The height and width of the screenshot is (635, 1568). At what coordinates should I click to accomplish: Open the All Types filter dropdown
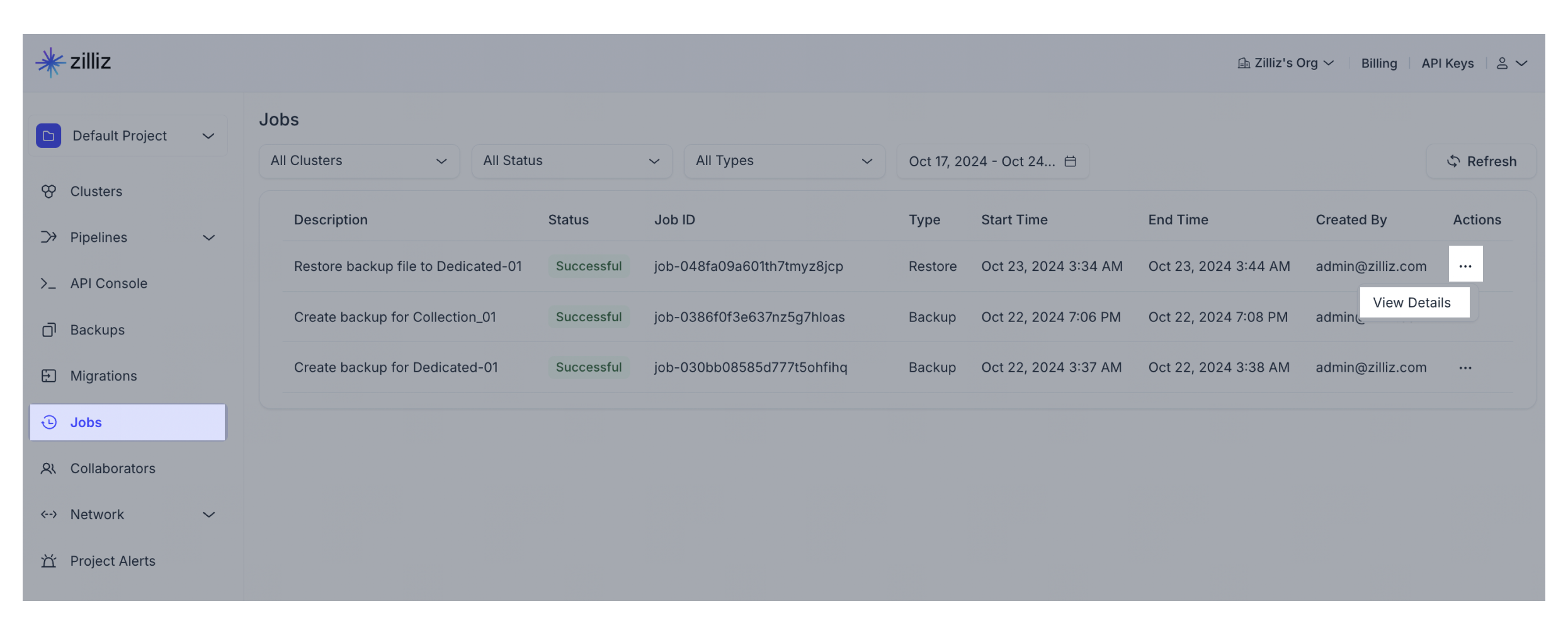784,161
